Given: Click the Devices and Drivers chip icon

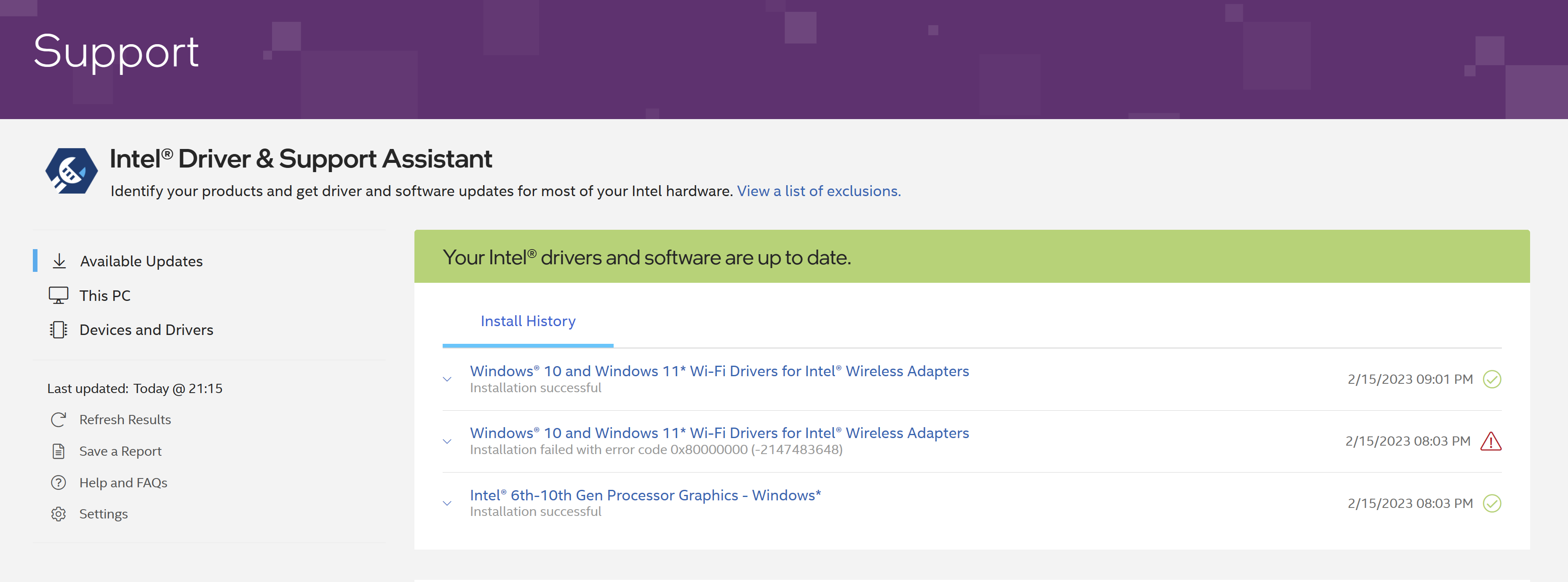Looking at the screenshot, I should [59, 330].
